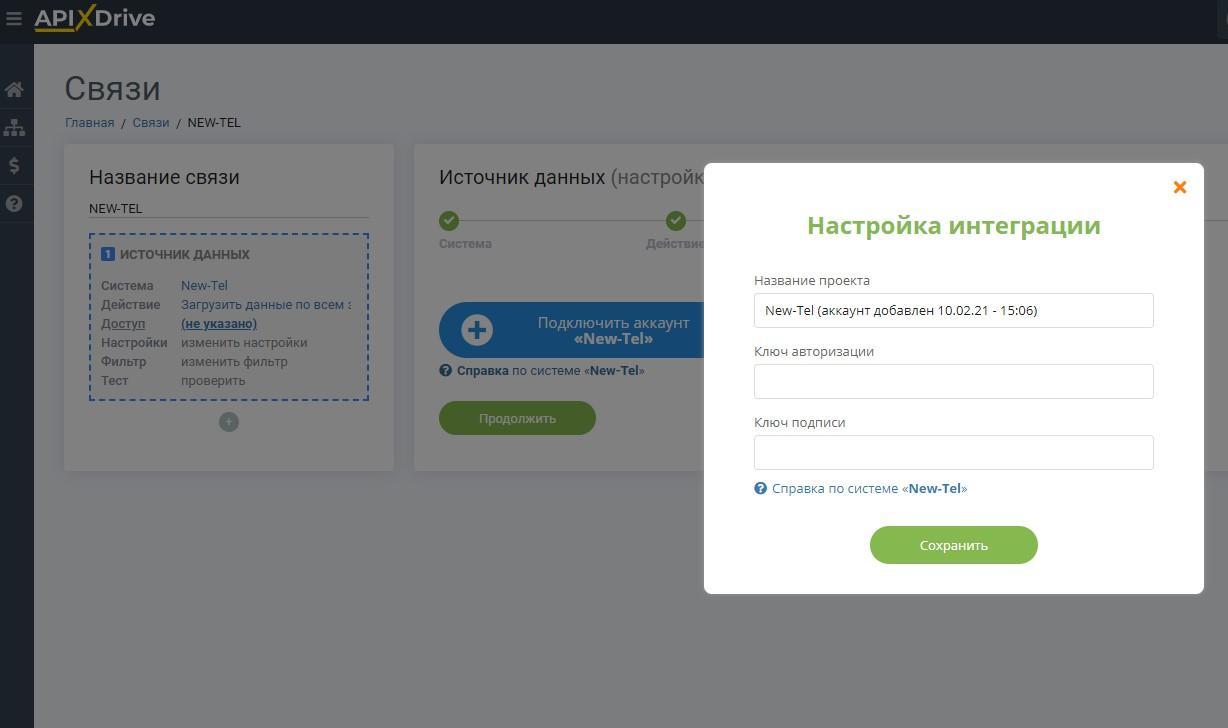The height and width of the screenshot is (728, 1228).
Task: Click the completed 'Система' step marker
Action: (x=449, y=220)
